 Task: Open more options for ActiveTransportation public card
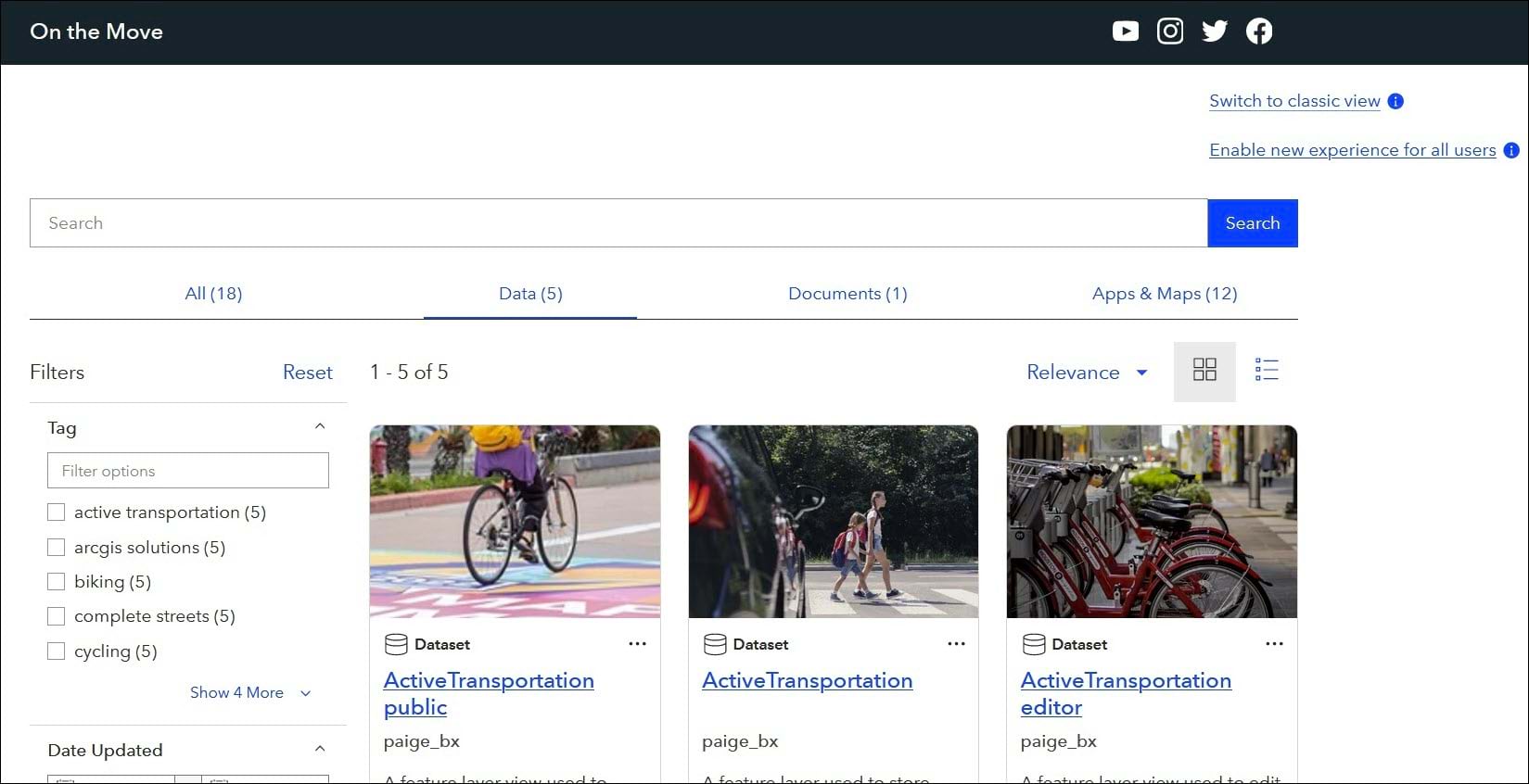(x=637, y=644)
